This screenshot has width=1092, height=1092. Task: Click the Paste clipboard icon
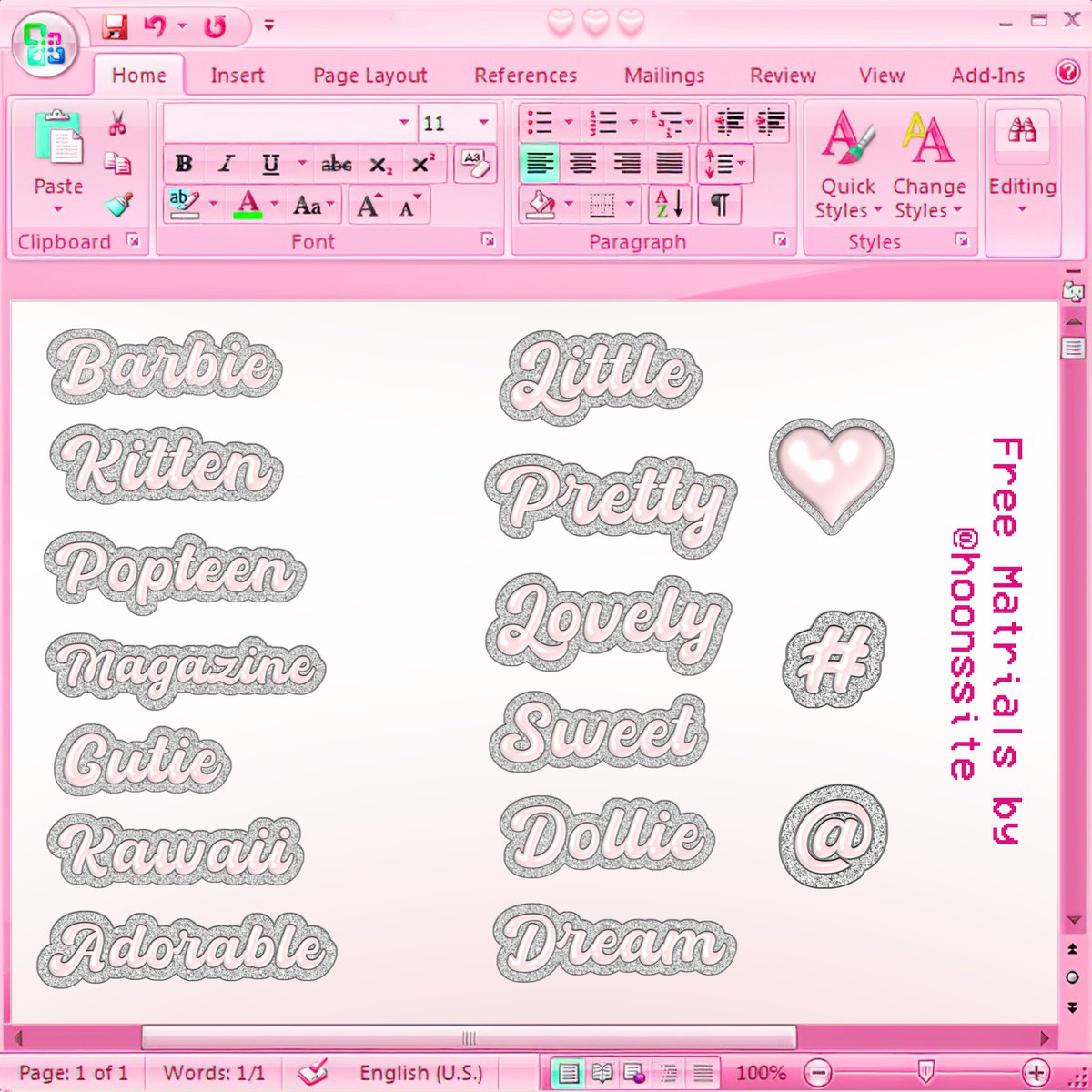(x=57, y=135)
